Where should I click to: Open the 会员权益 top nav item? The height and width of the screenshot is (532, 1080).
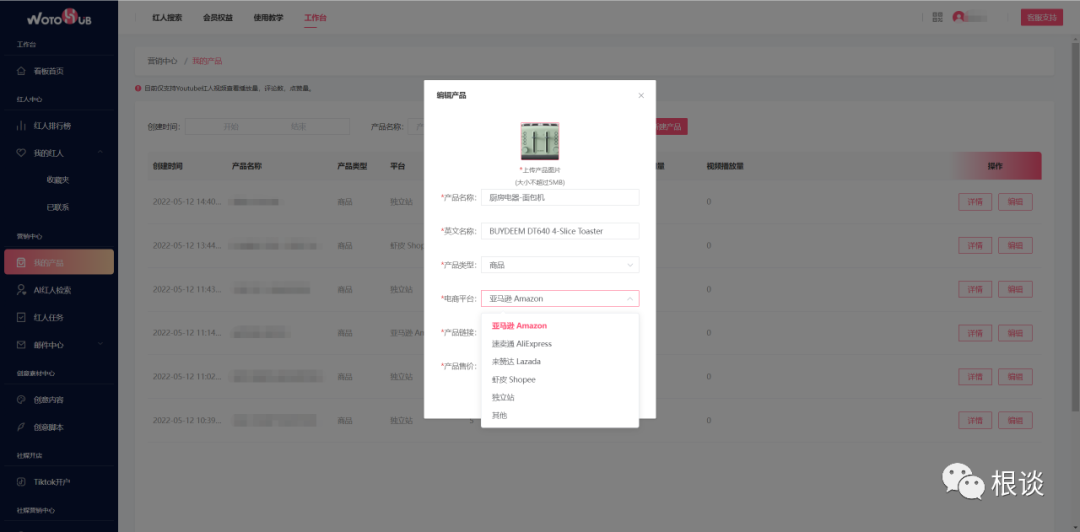pyautogui.click(x=218, y=18)
